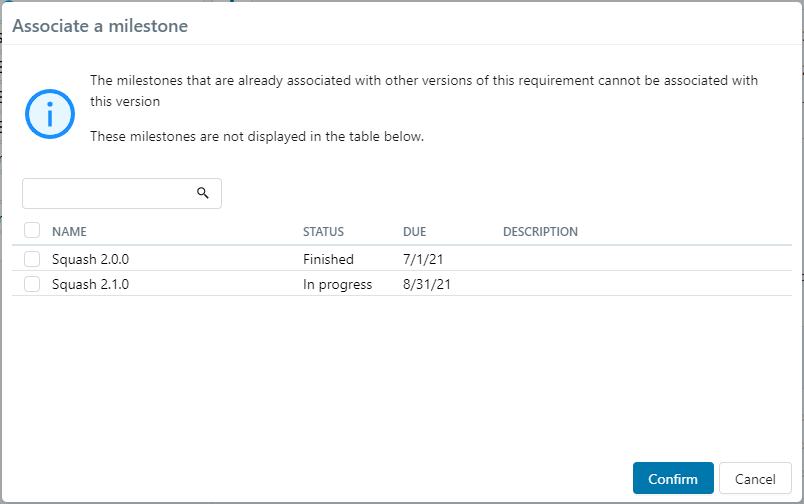Viewport: 804px width, 504px height.
Task: Click the milestones not displayed notice text
Action: (257, 136)
